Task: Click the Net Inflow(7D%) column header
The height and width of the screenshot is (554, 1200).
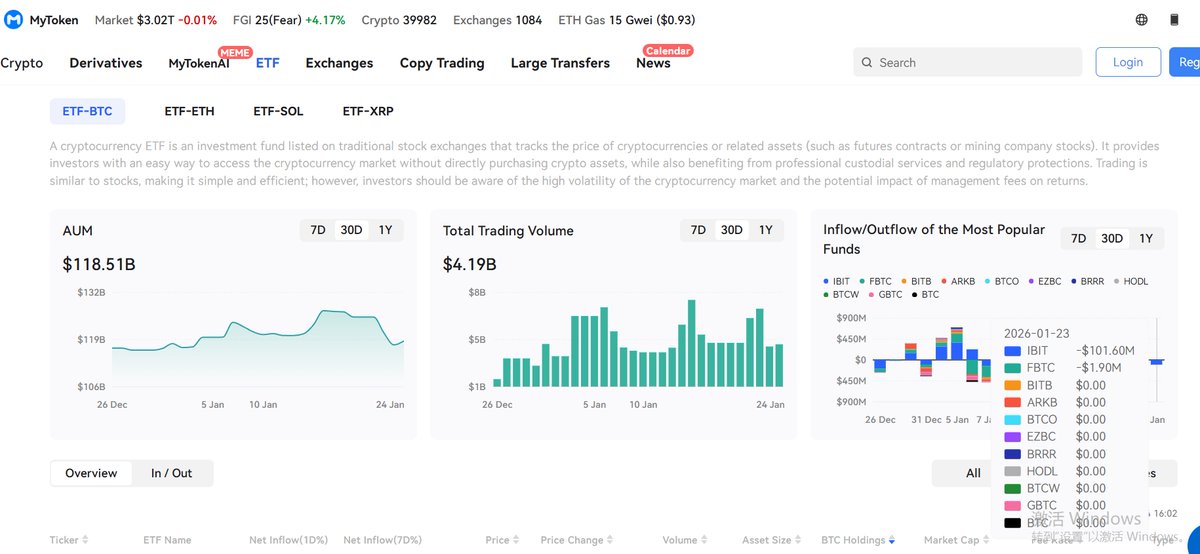Action: click(x=383, y=540)
